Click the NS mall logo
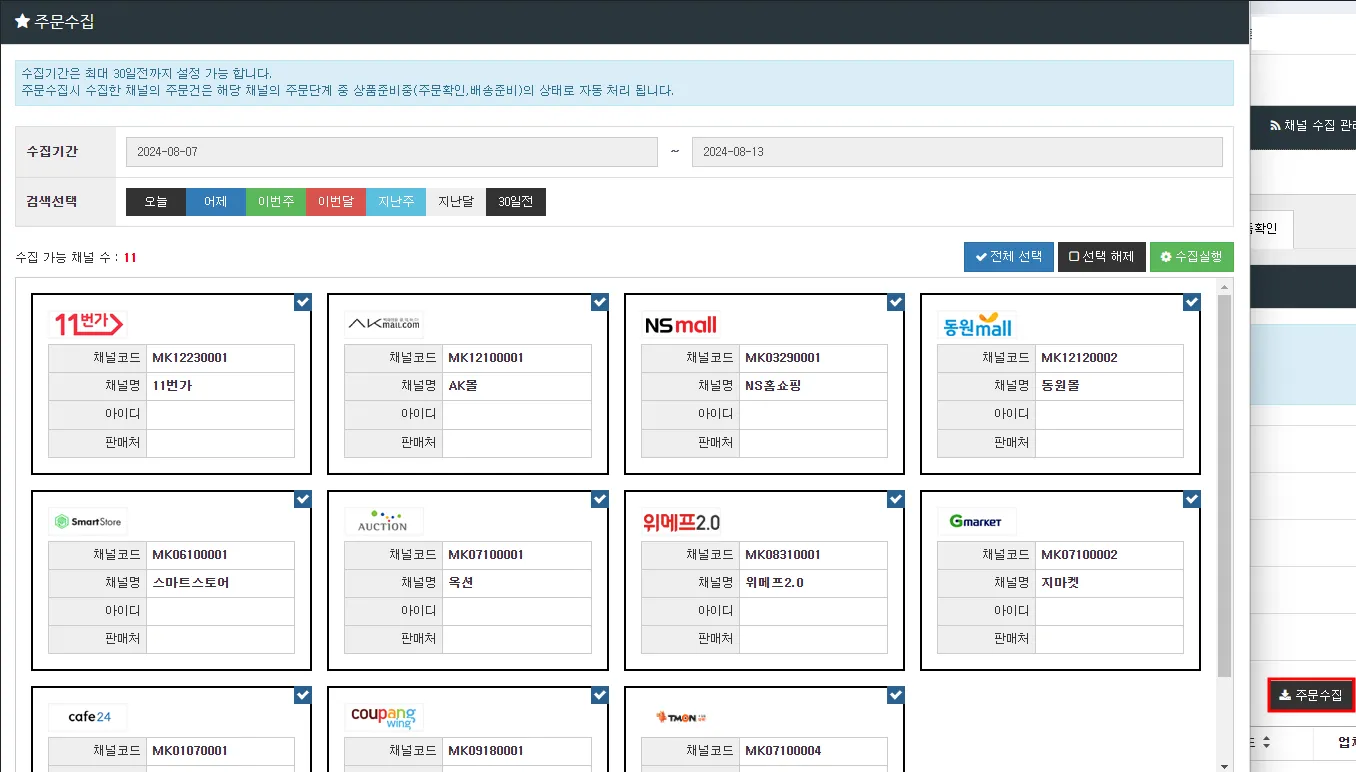 pos(681,324)
